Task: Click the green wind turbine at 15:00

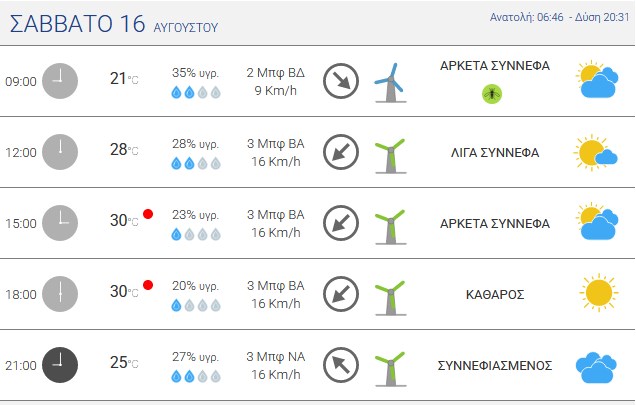Action: (390, 224)
